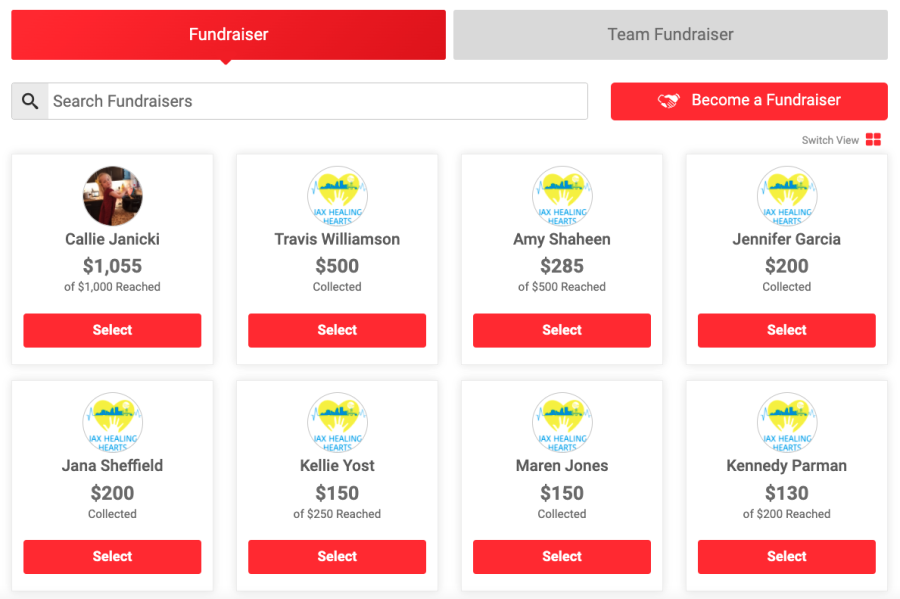Screen dimensions: 900x599
Task: Open the Kellie Yost name link
Action: pyautogui.click(x=338, y=465)
